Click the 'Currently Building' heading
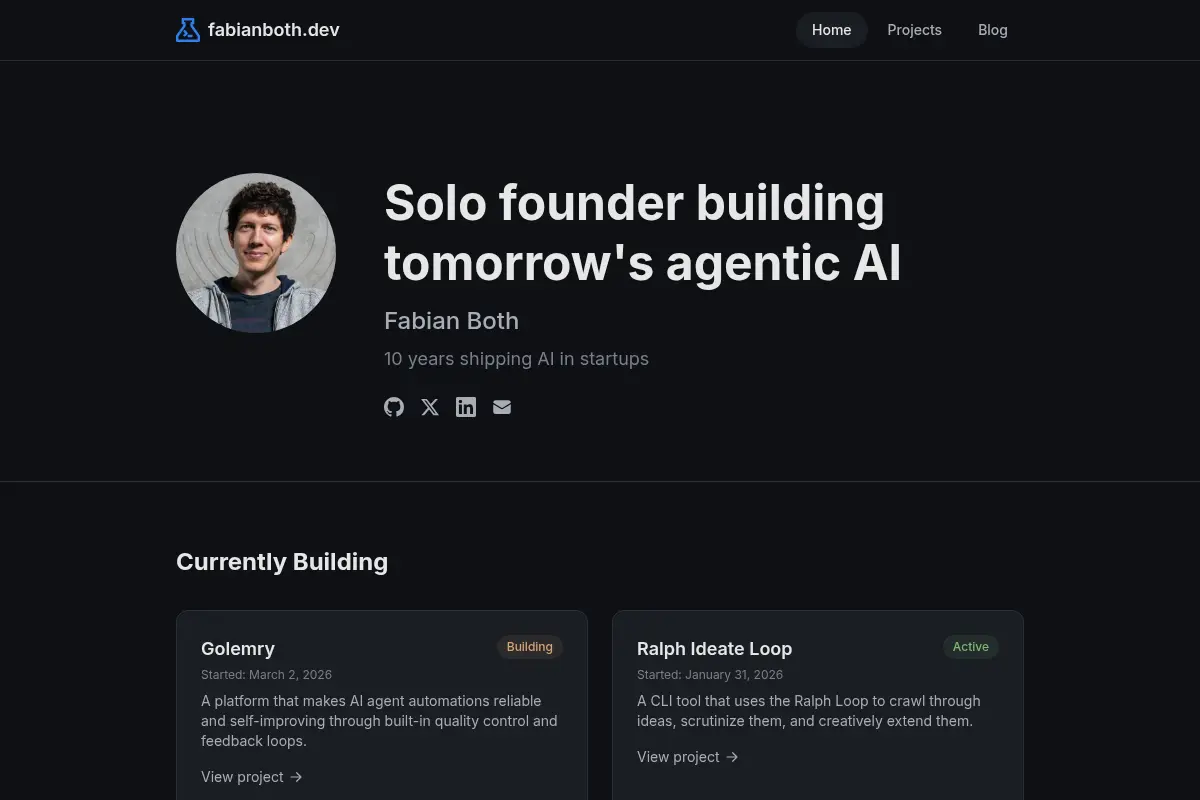The height and width of the screenshot is (800, 1200). click(282, 562)
